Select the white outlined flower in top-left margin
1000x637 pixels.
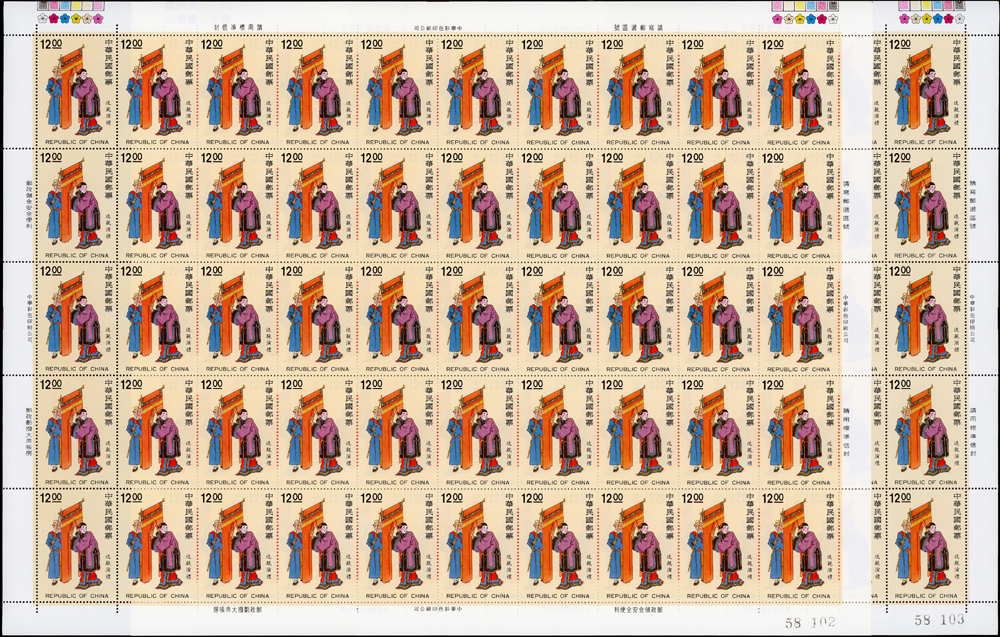click(x=42, y=18)
